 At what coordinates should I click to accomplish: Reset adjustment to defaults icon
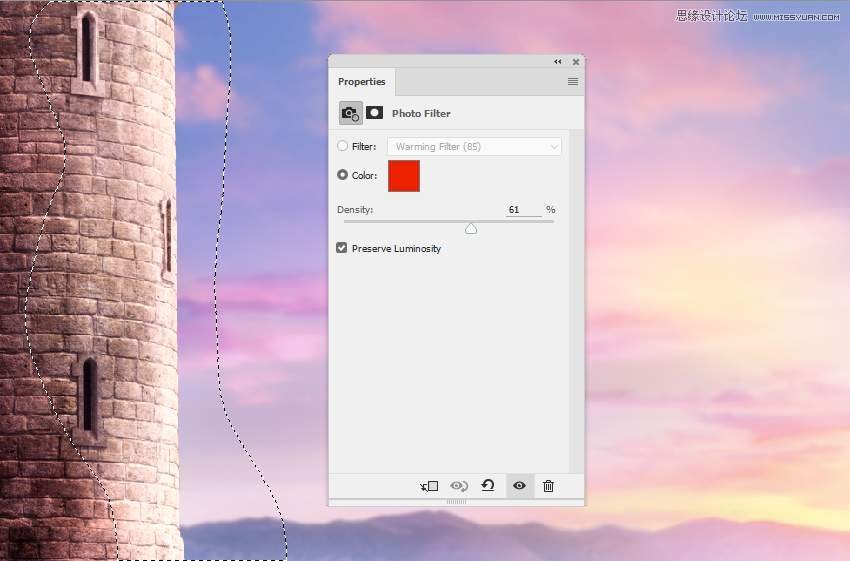point(488,486)
